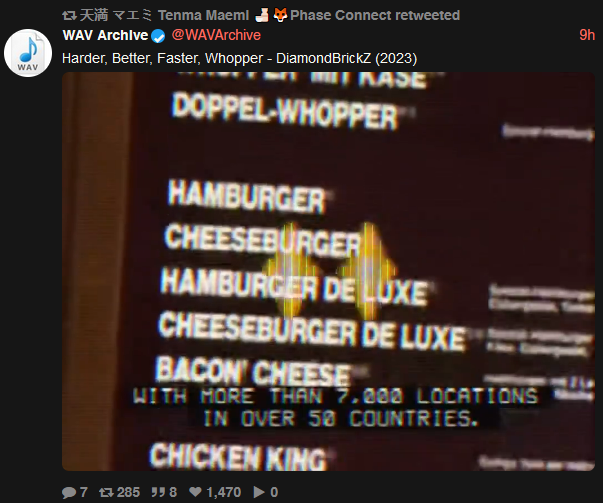Screen dimensions: 603x503
Task: Click the 1,470 likes count
Action: pos(224,492)
